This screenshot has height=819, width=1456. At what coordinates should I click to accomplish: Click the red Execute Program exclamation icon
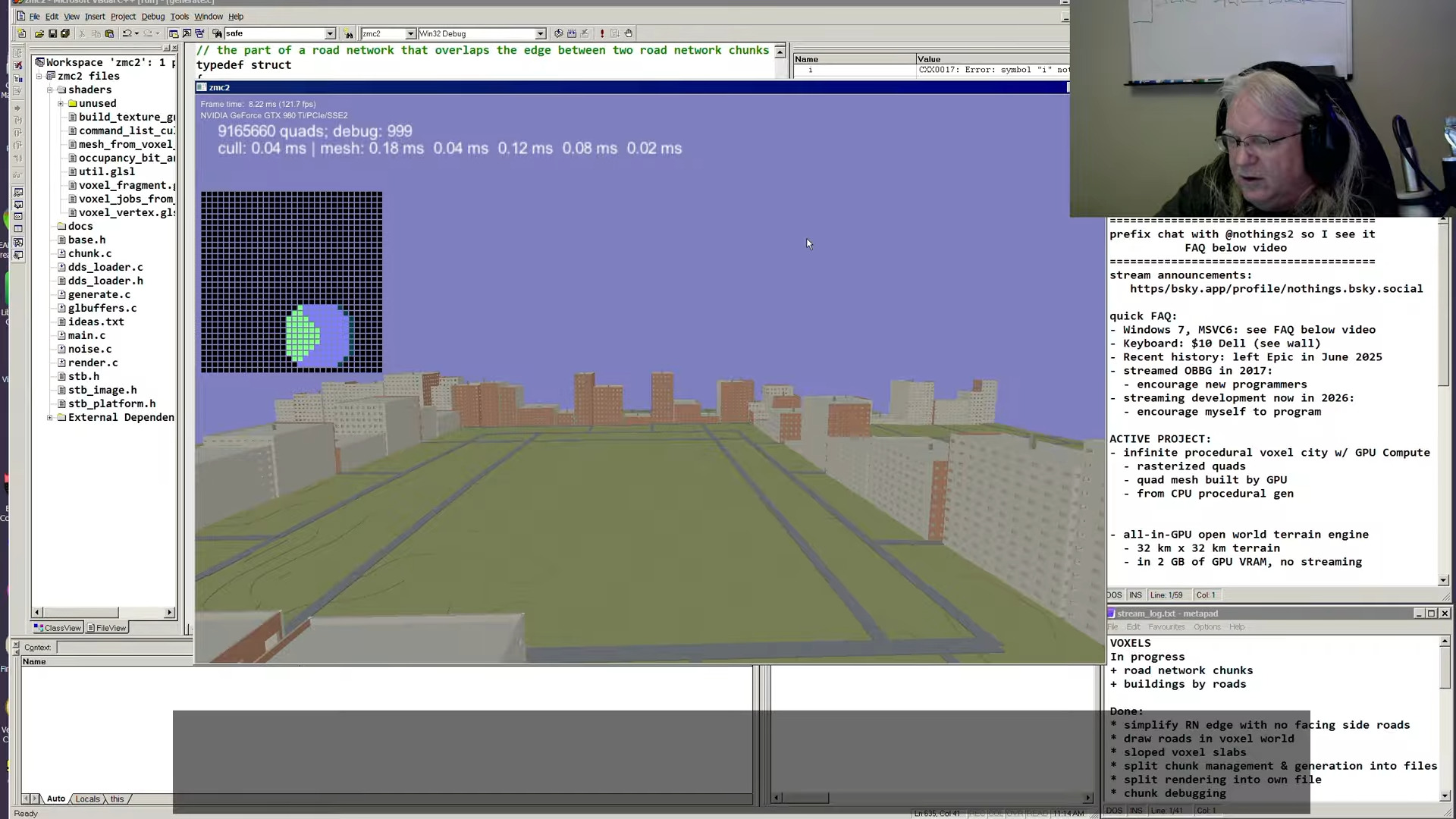602,33
